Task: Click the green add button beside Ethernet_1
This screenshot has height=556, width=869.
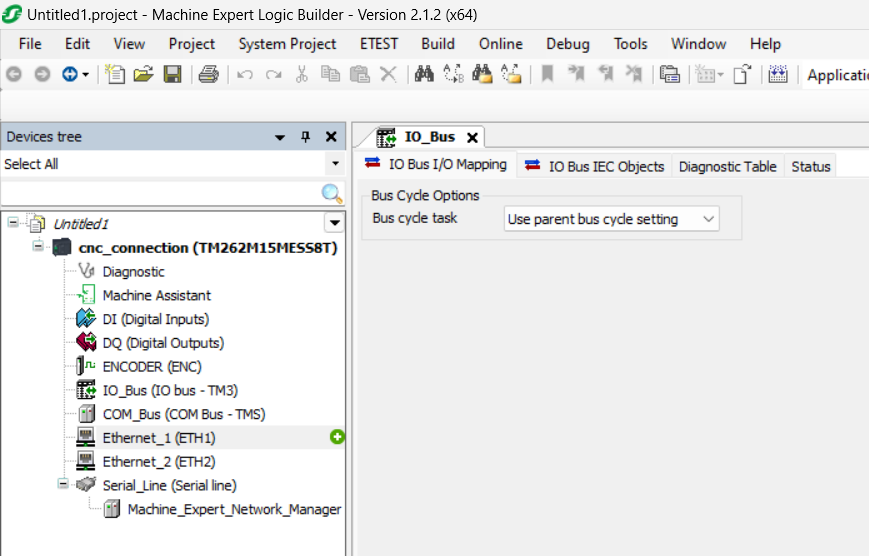Action: tap(337, 437)
